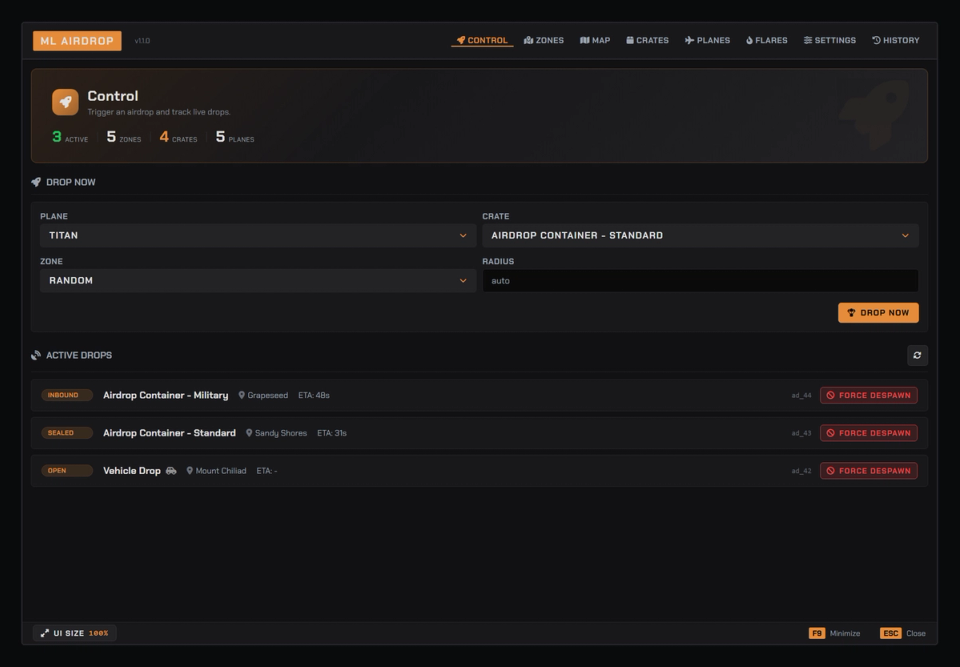The image size is (960, 667).
Task: Click the ETA: 31s text
Action: click(x=332, y=433)
